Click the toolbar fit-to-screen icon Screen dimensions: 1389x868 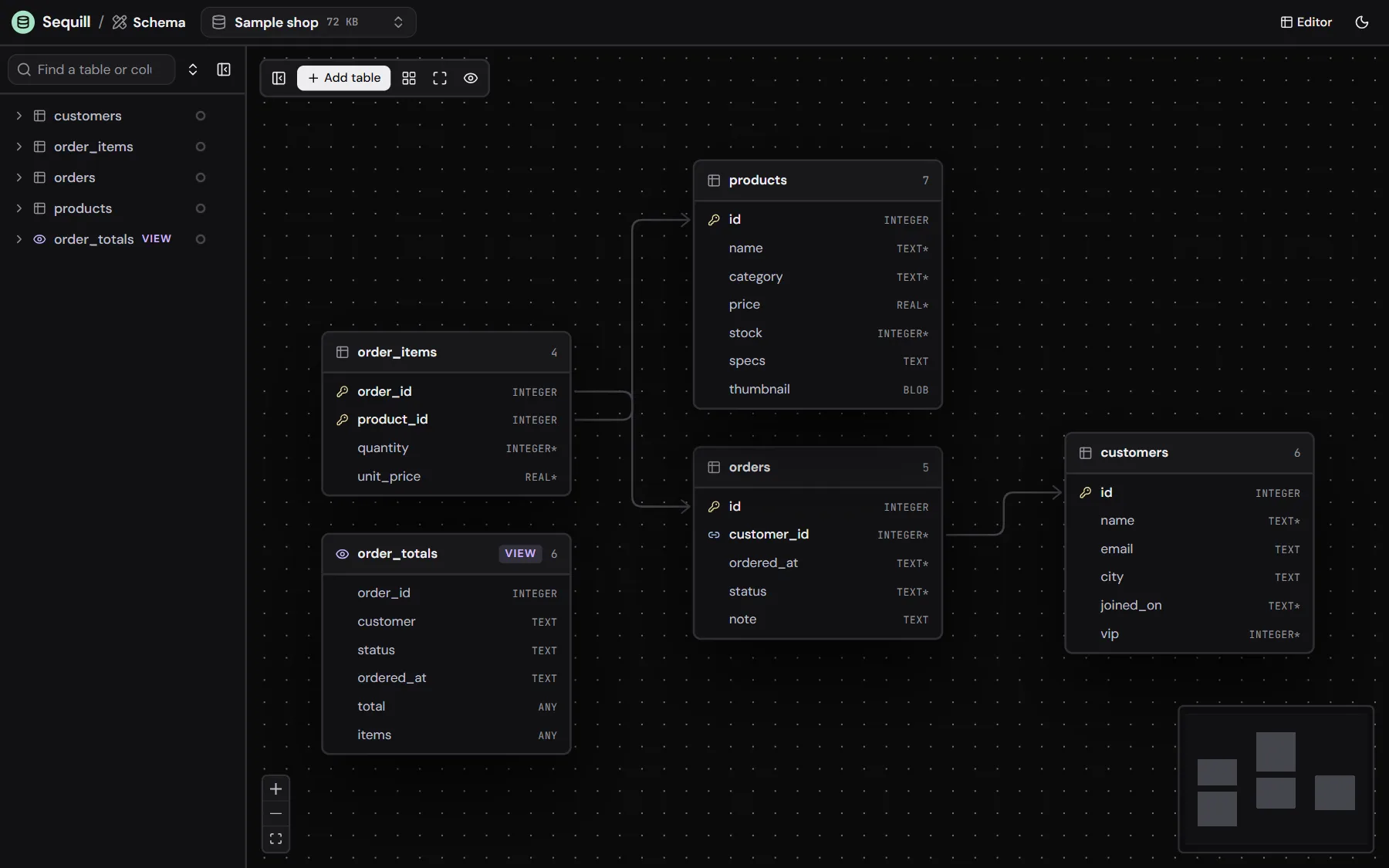(x=440, y=78)
